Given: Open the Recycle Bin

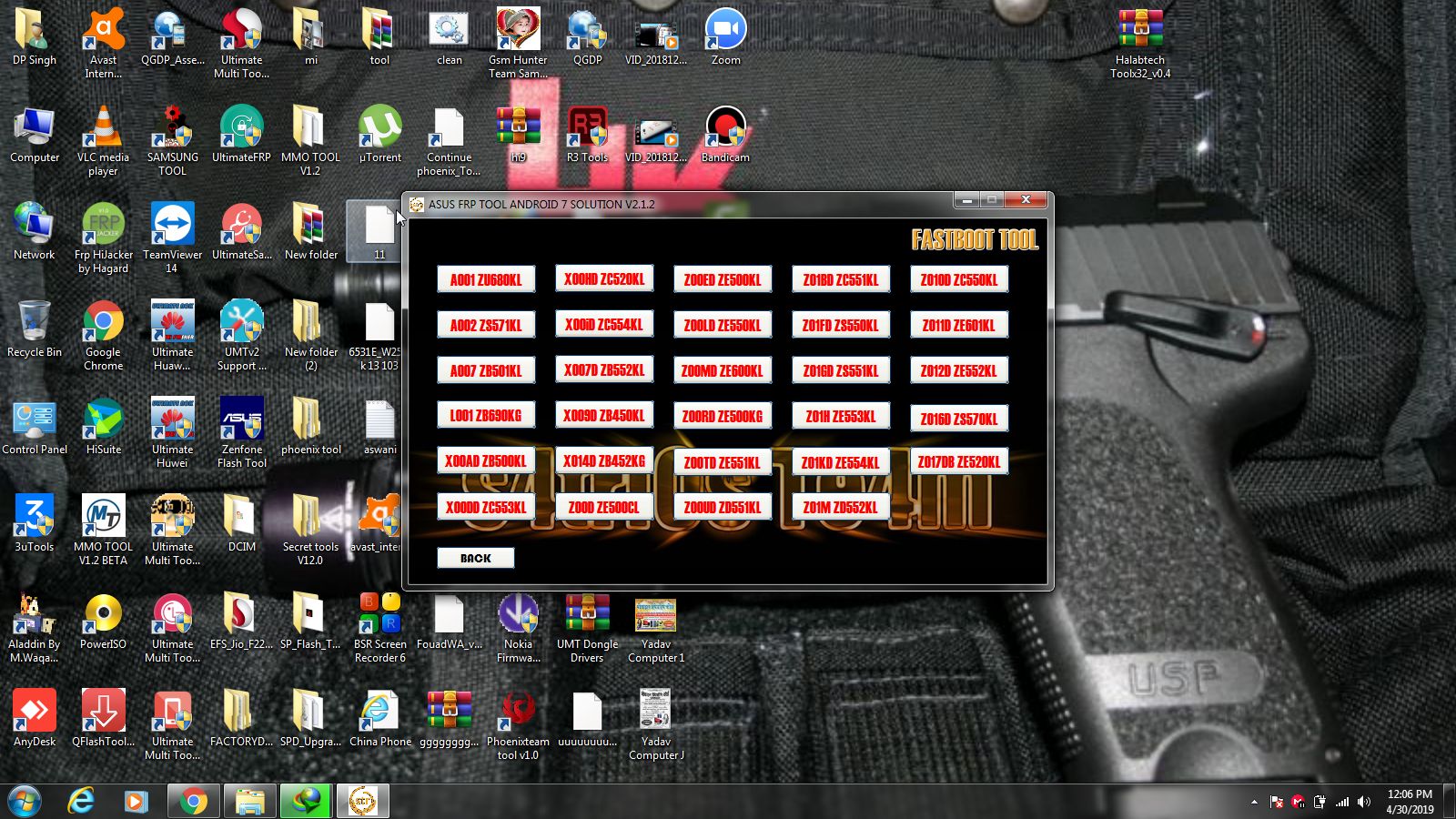Looking at the screenshot, I should coord(35,323).
